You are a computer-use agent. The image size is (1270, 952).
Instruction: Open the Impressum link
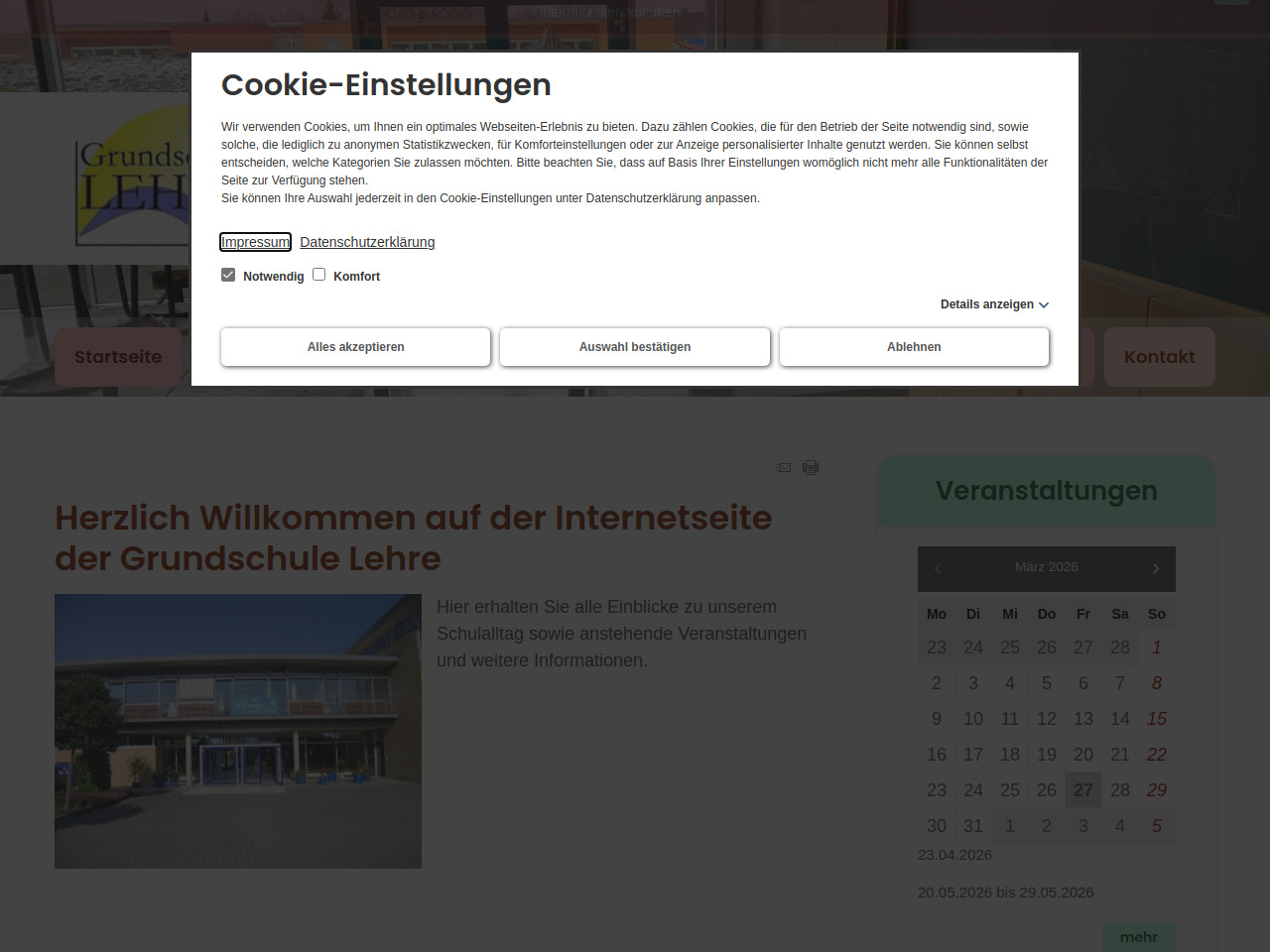(x=255, y=242)
